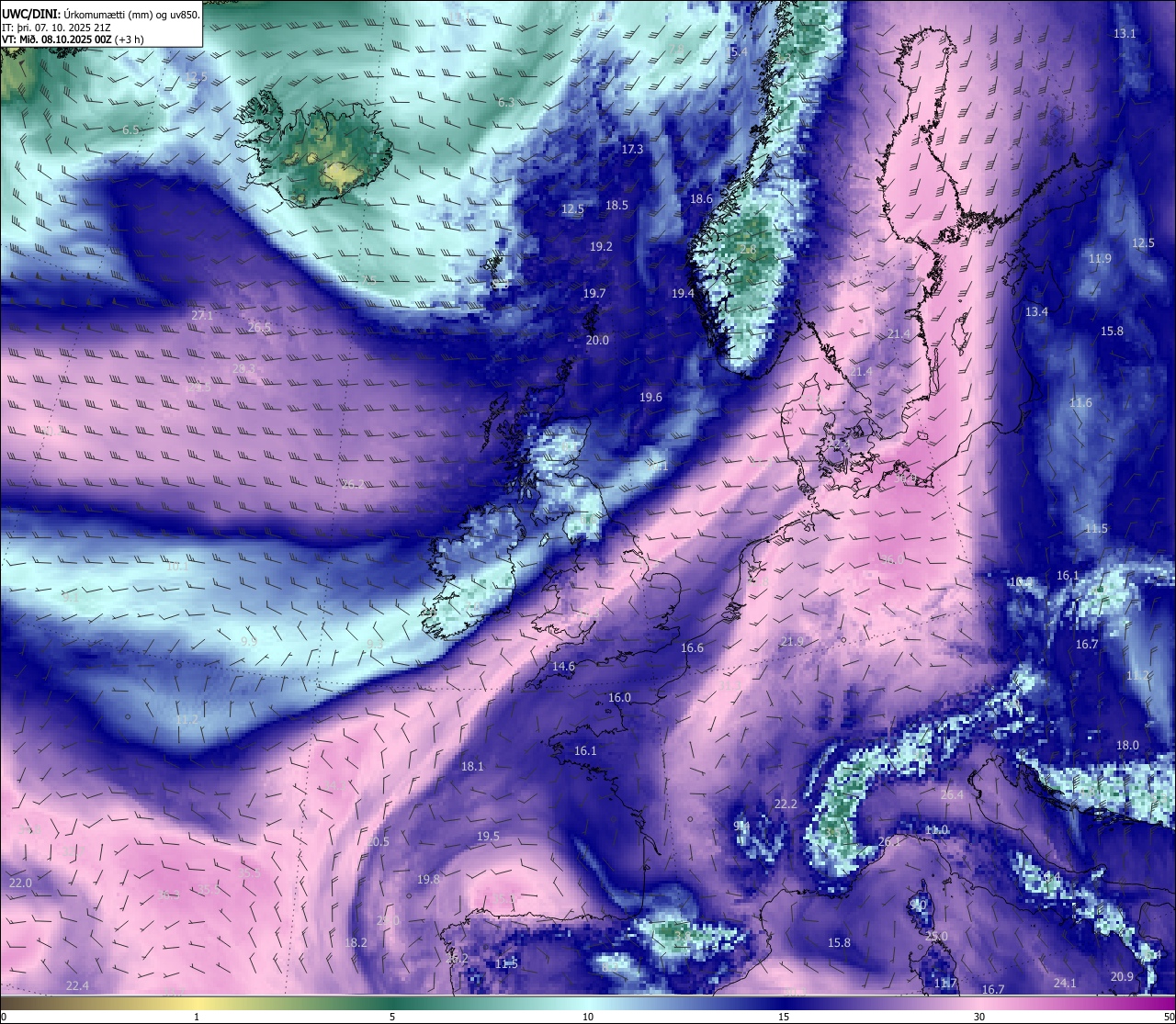This screenshot has width=1176, height=1024.
Task: Click the 19.8 value on the map
Action: click(428, 879)
